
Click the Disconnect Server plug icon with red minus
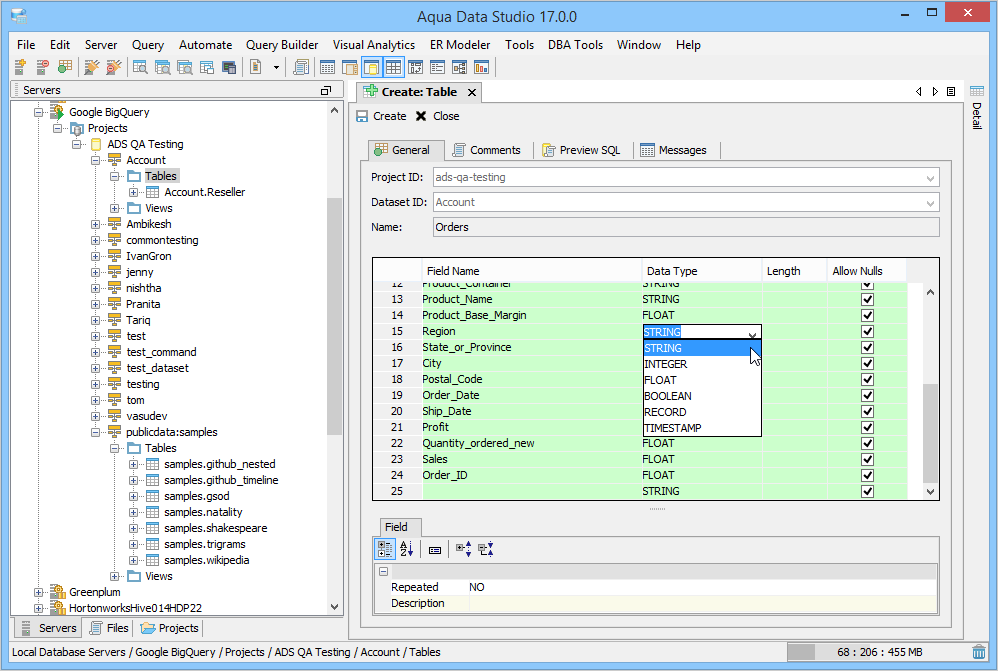(114, 67)
